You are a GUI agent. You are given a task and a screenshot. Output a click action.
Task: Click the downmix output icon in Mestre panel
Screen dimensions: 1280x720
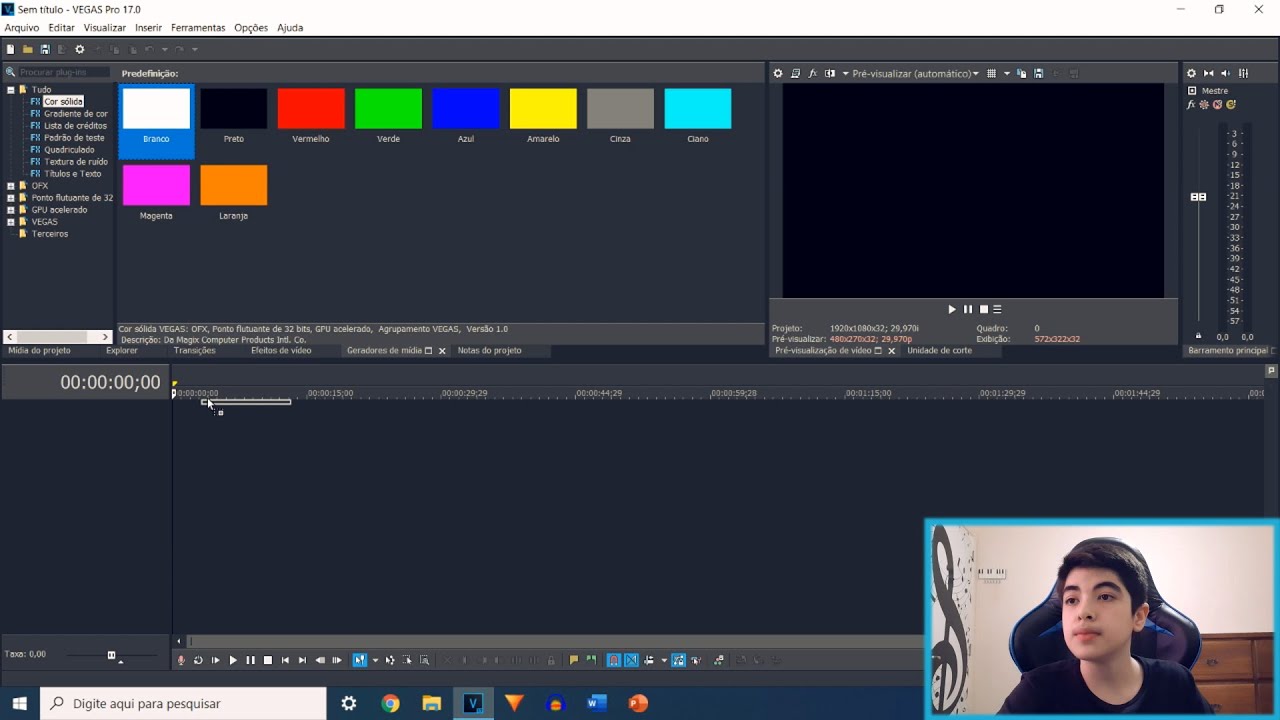point(1209,73)
